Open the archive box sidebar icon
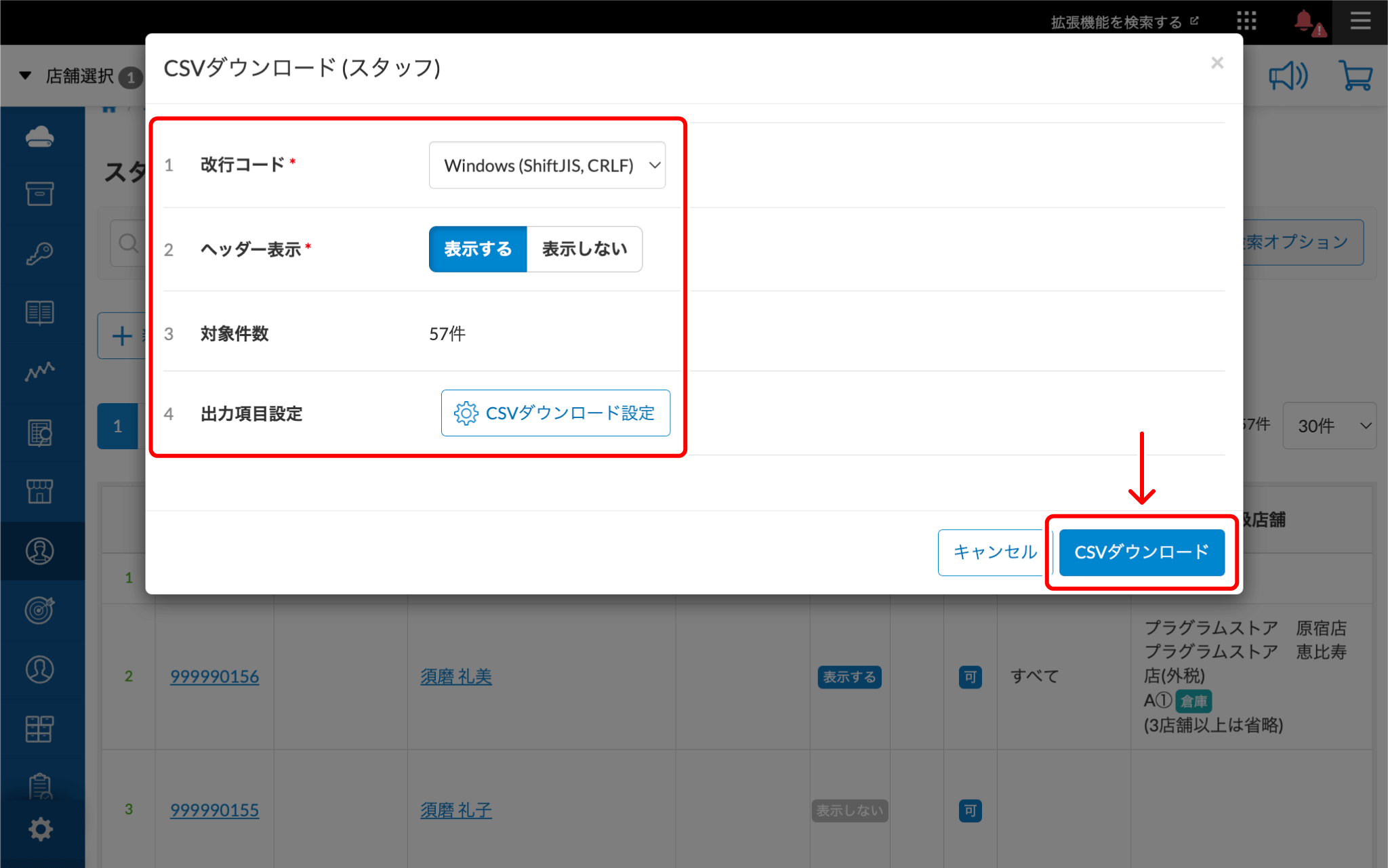The height and width of the screenshot is (868, 1388). pyautogui.click(x=40, y=194)
